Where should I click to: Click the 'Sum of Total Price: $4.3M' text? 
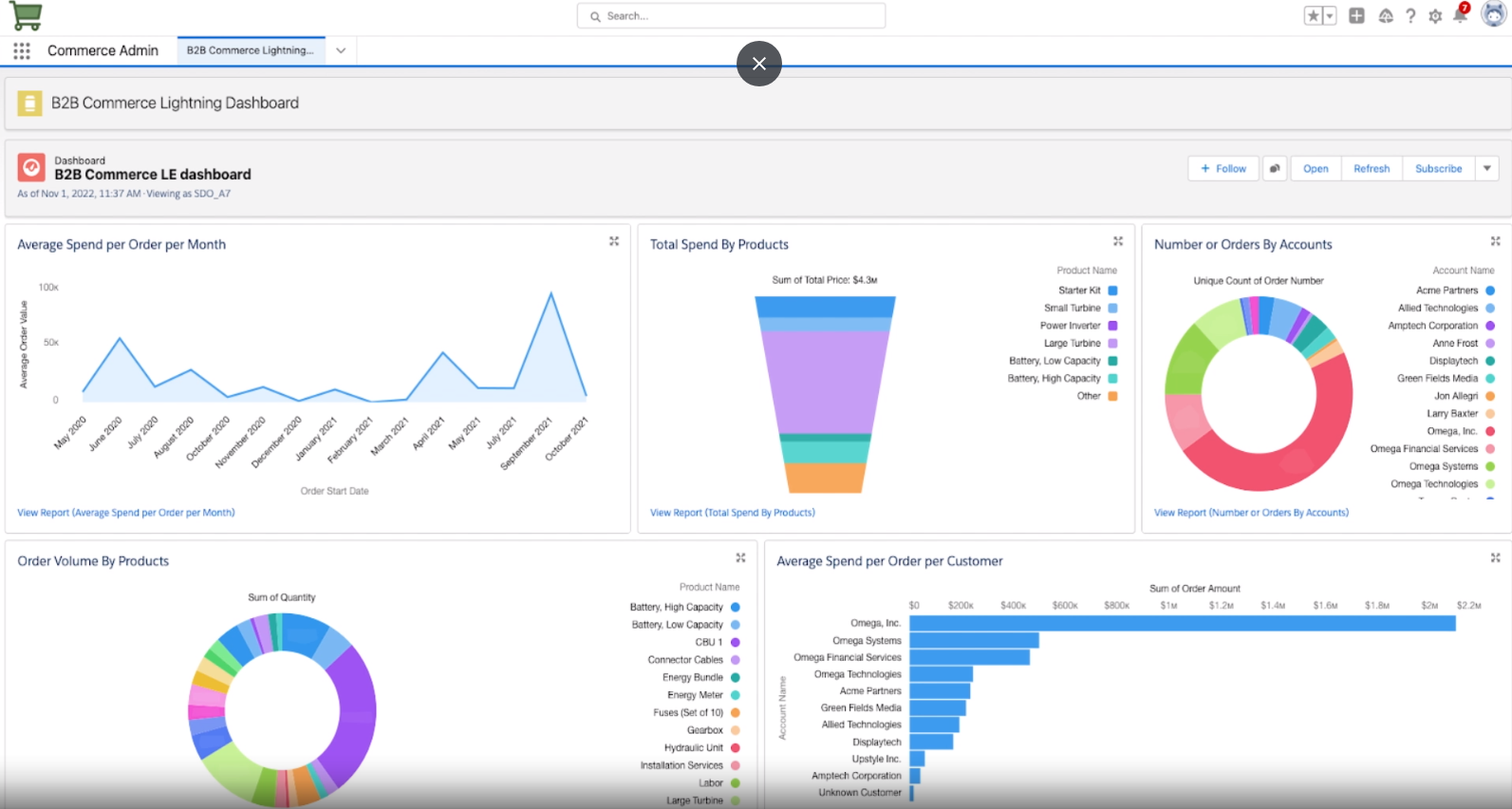825,280
